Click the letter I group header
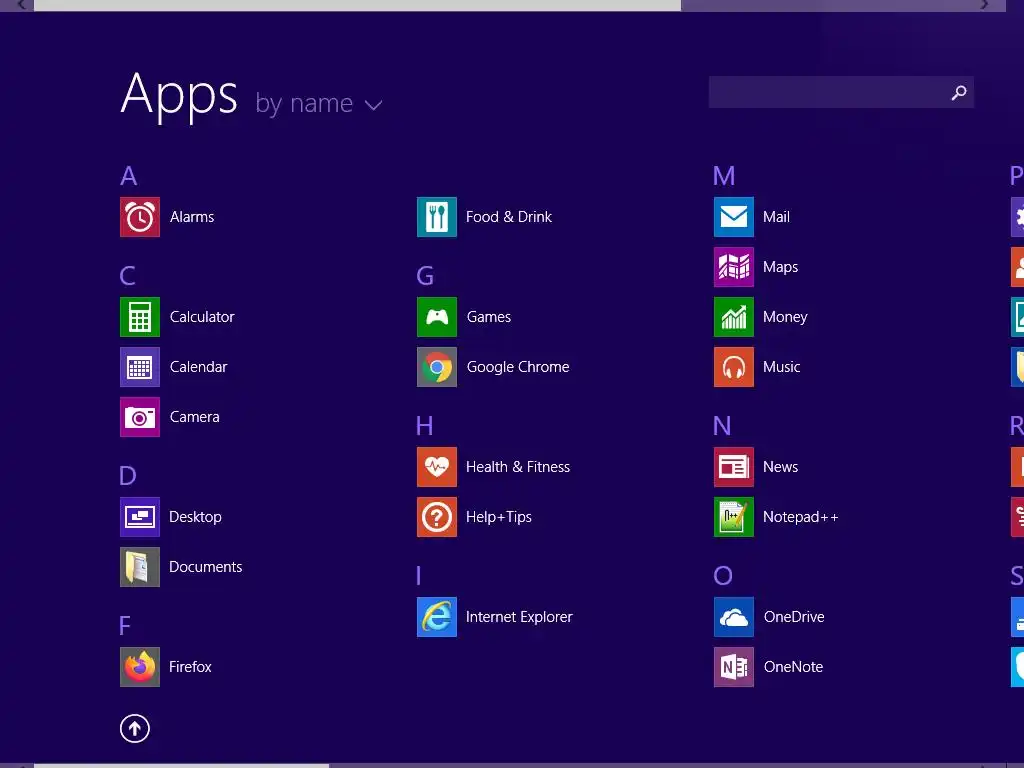The width and height of the screenshot is (1024, 768). 419,575
